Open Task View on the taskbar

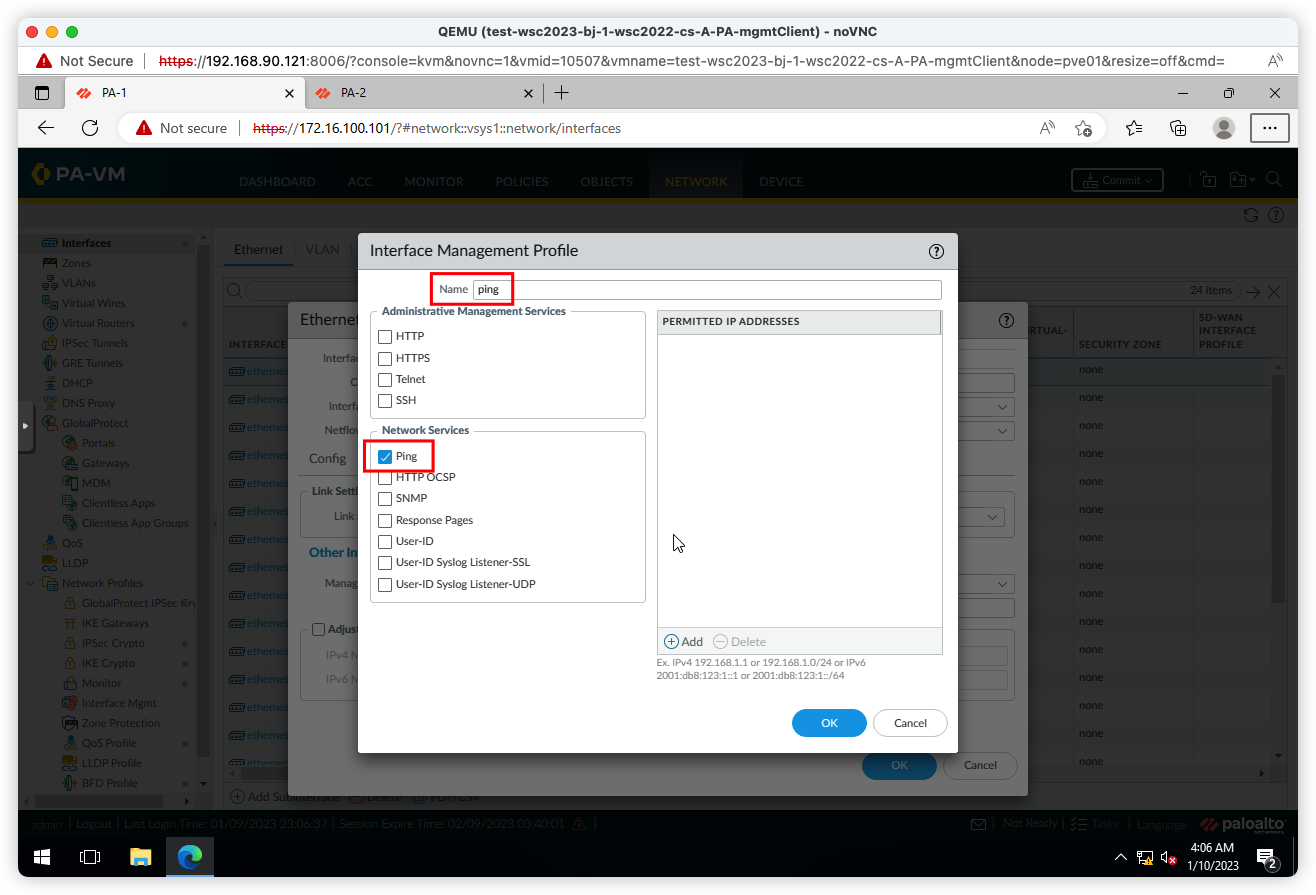91,857
